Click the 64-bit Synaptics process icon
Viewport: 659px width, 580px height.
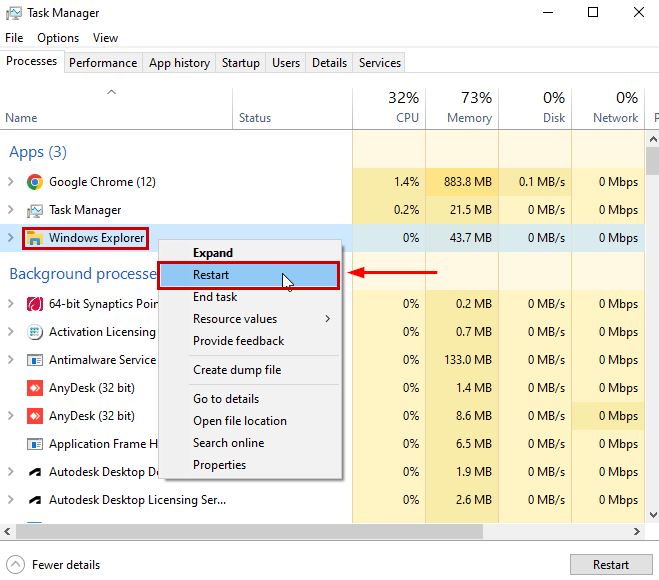tap(34, 303)
